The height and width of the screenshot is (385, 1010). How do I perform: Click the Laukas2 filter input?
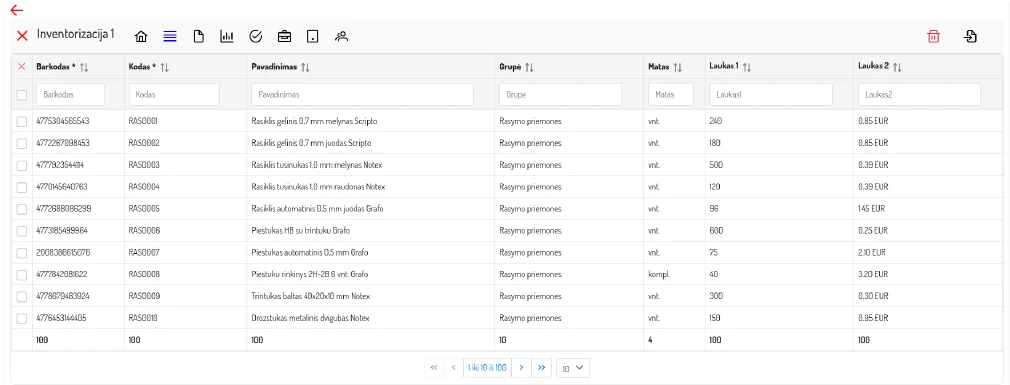(920, 95)
